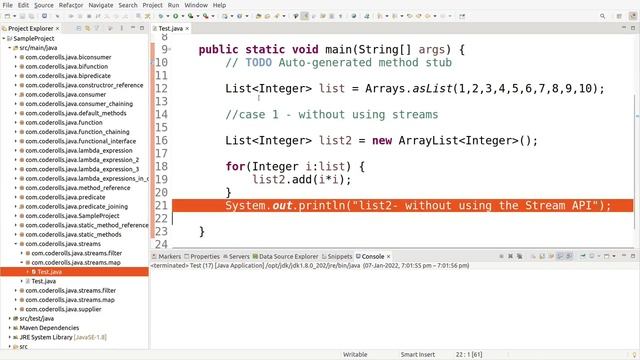Click the New file toolbar icon

(7, 16)
